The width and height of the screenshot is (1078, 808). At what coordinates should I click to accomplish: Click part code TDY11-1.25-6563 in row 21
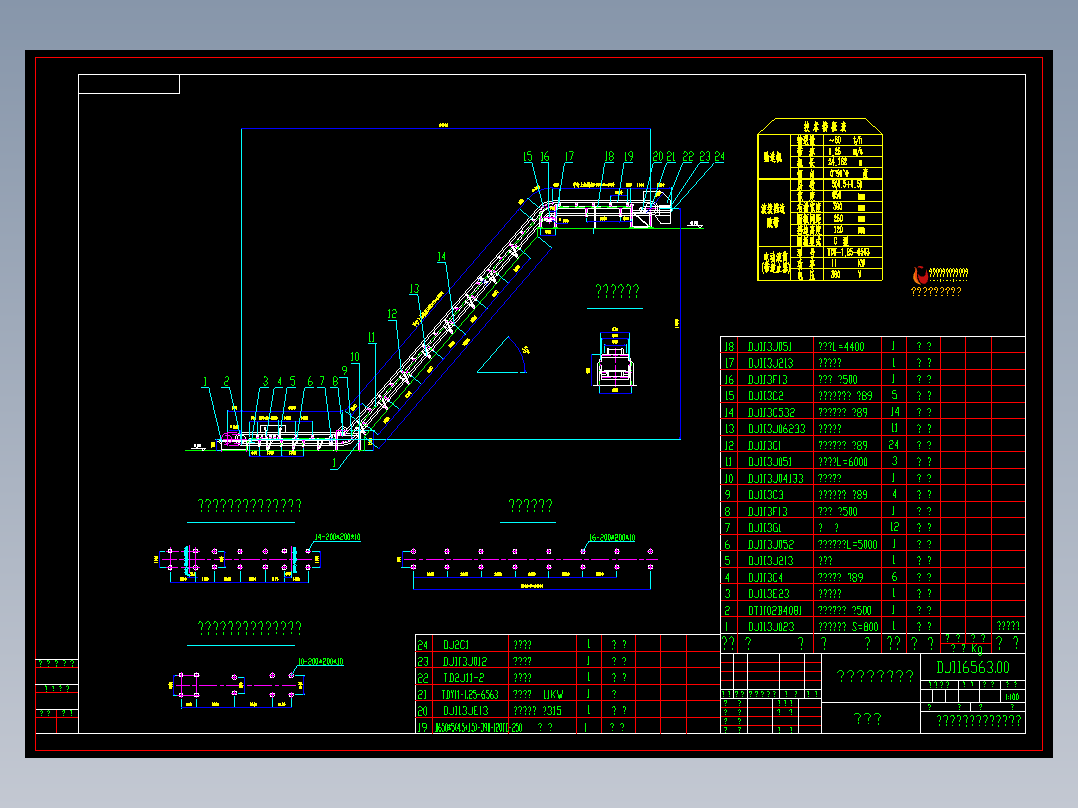coord(470,694)
